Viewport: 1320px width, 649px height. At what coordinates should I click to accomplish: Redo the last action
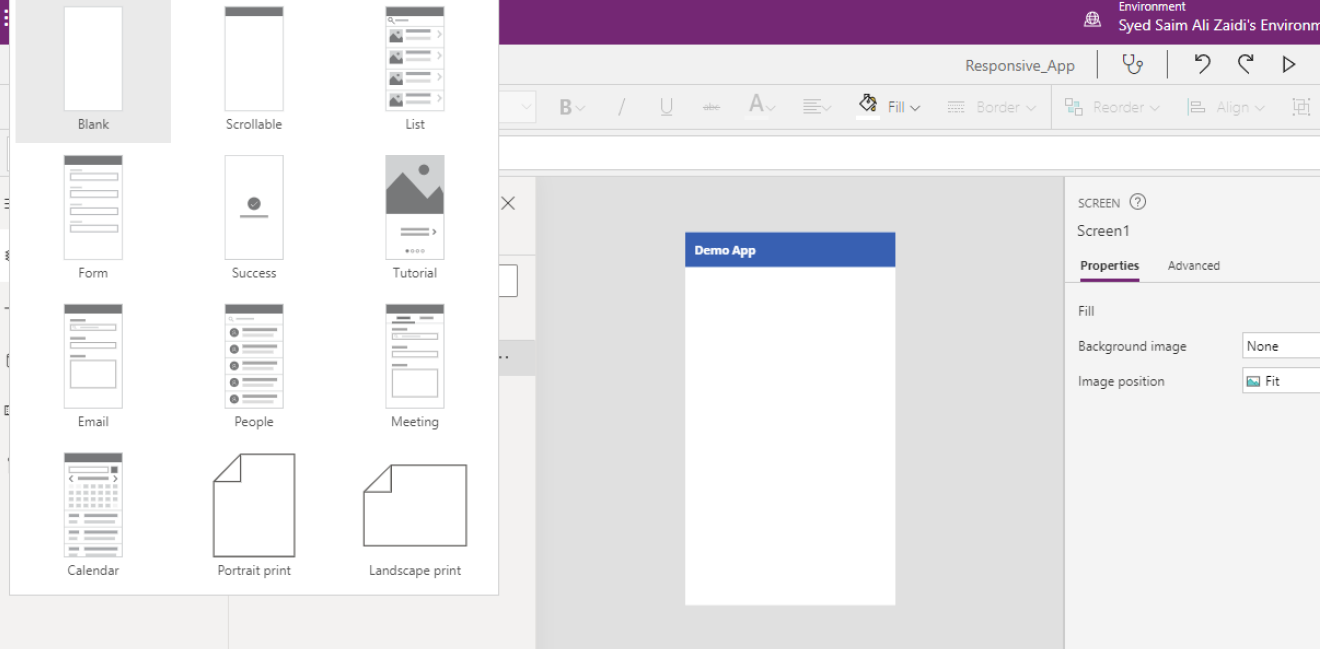(x=1245, y=64)
